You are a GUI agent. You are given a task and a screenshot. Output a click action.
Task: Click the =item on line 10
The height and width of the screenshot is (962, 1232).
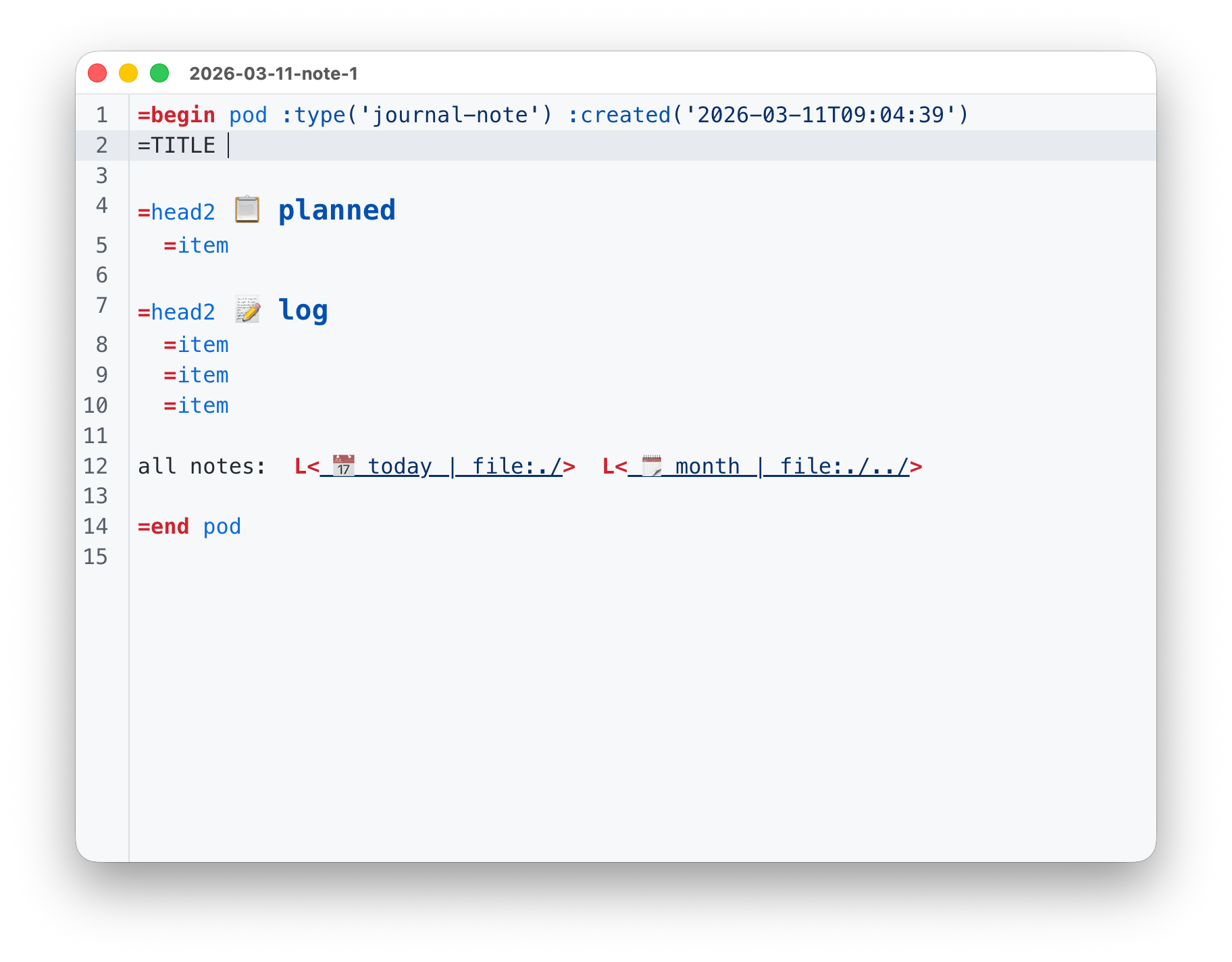197,405
